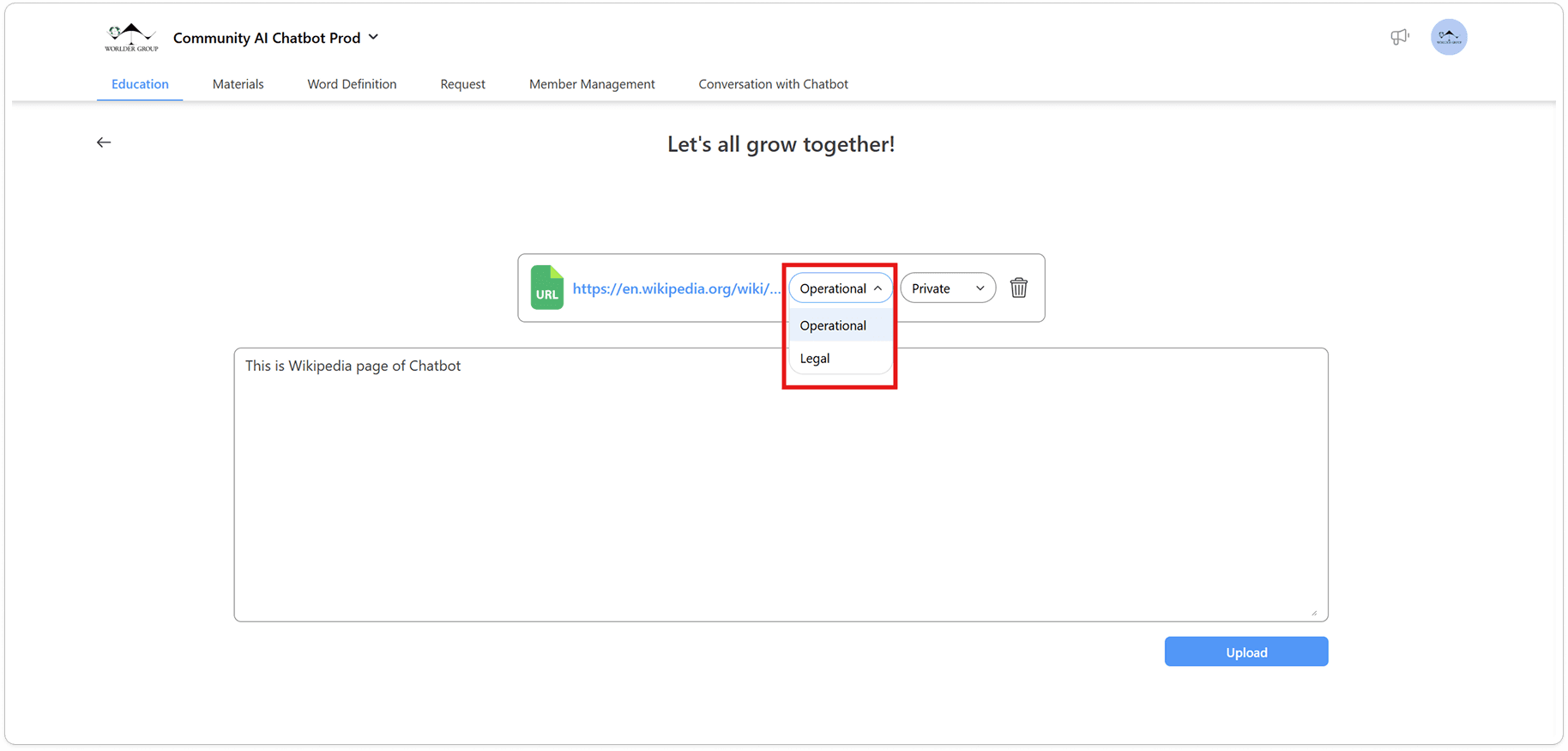
Task: Open the announcements megaphone icon
Action: click(x=1399, y=37)
